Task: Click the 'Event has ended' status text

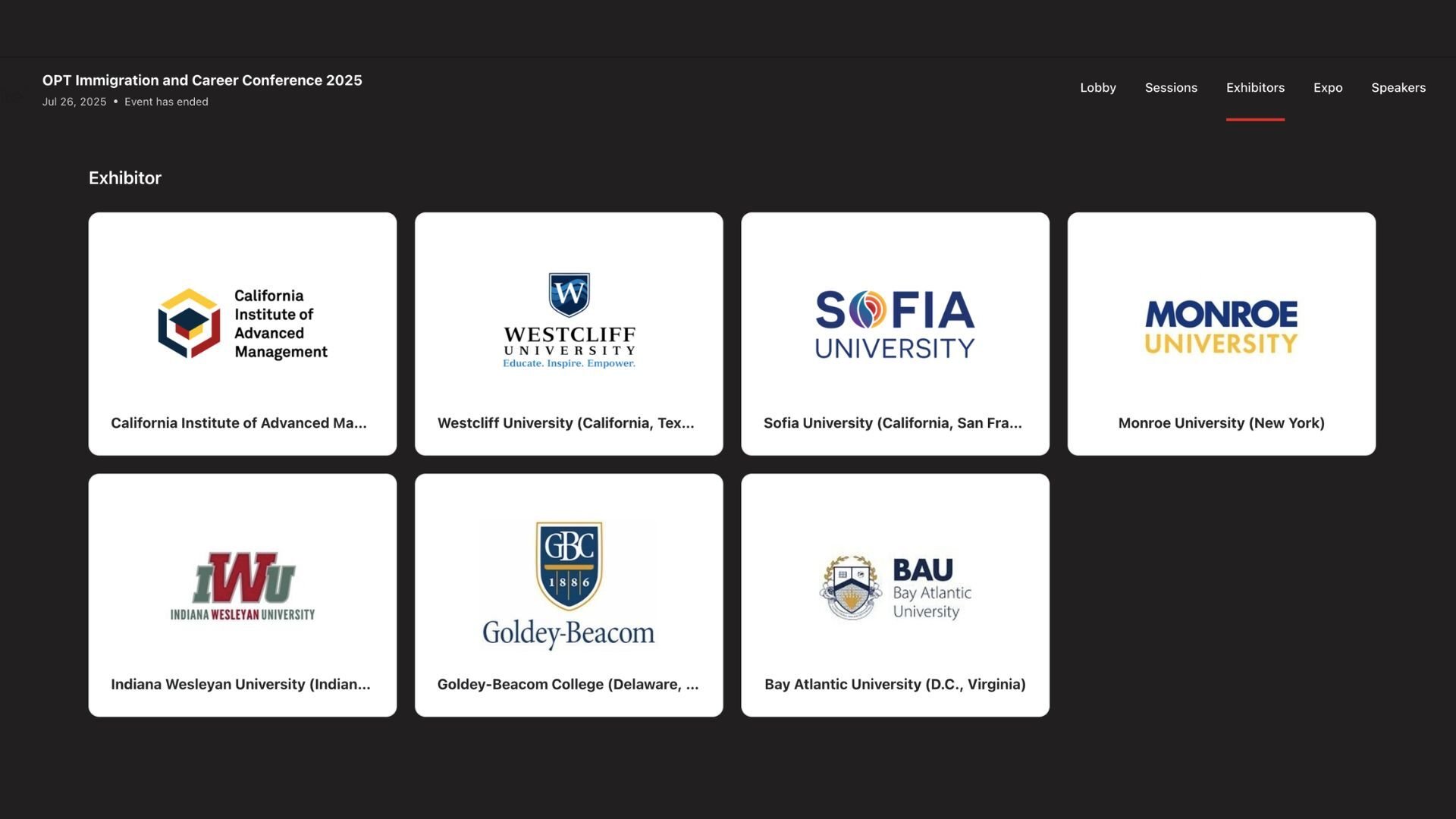Action: pyautogui.click(x=166, y=102)
